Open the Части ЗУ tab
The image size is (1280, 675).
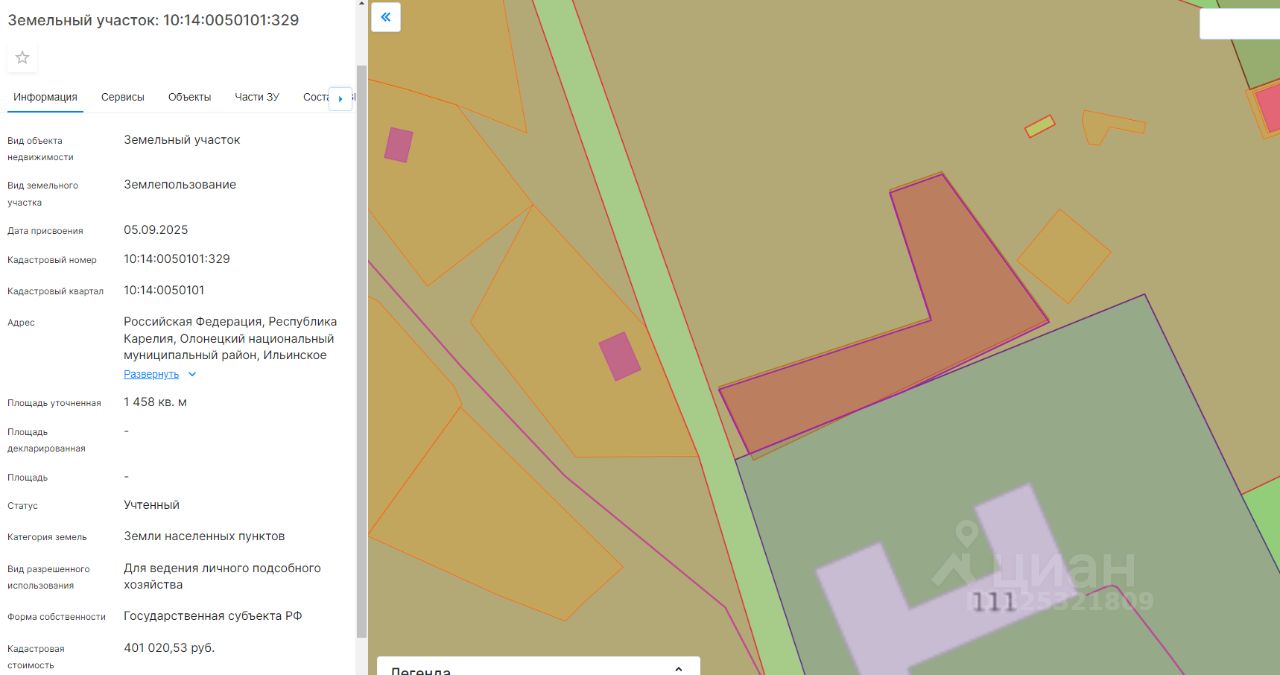257,97
